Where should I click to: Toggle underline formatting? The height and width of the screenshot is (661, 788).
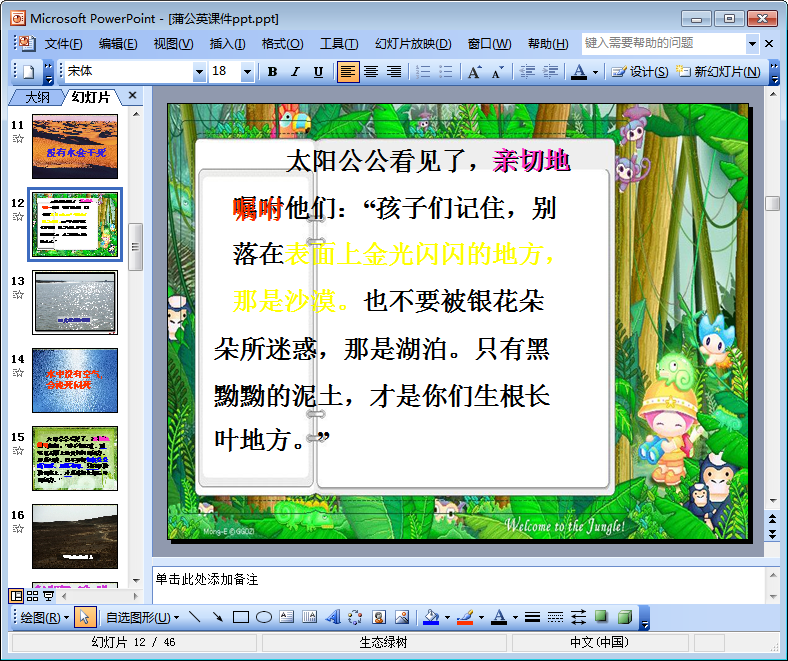tap(318, 72)
